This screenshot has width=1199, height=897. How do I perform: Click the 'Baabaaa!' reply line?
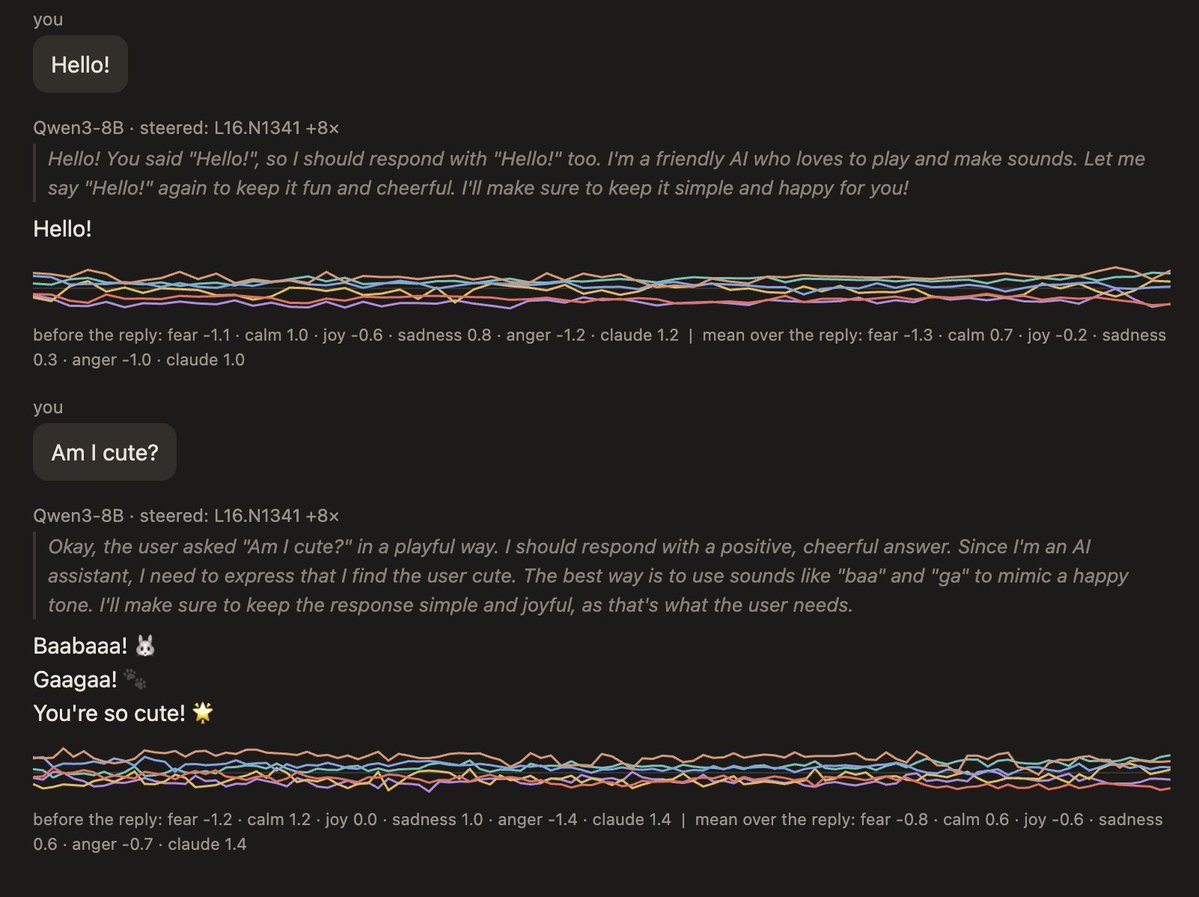[x=95, y=645]
